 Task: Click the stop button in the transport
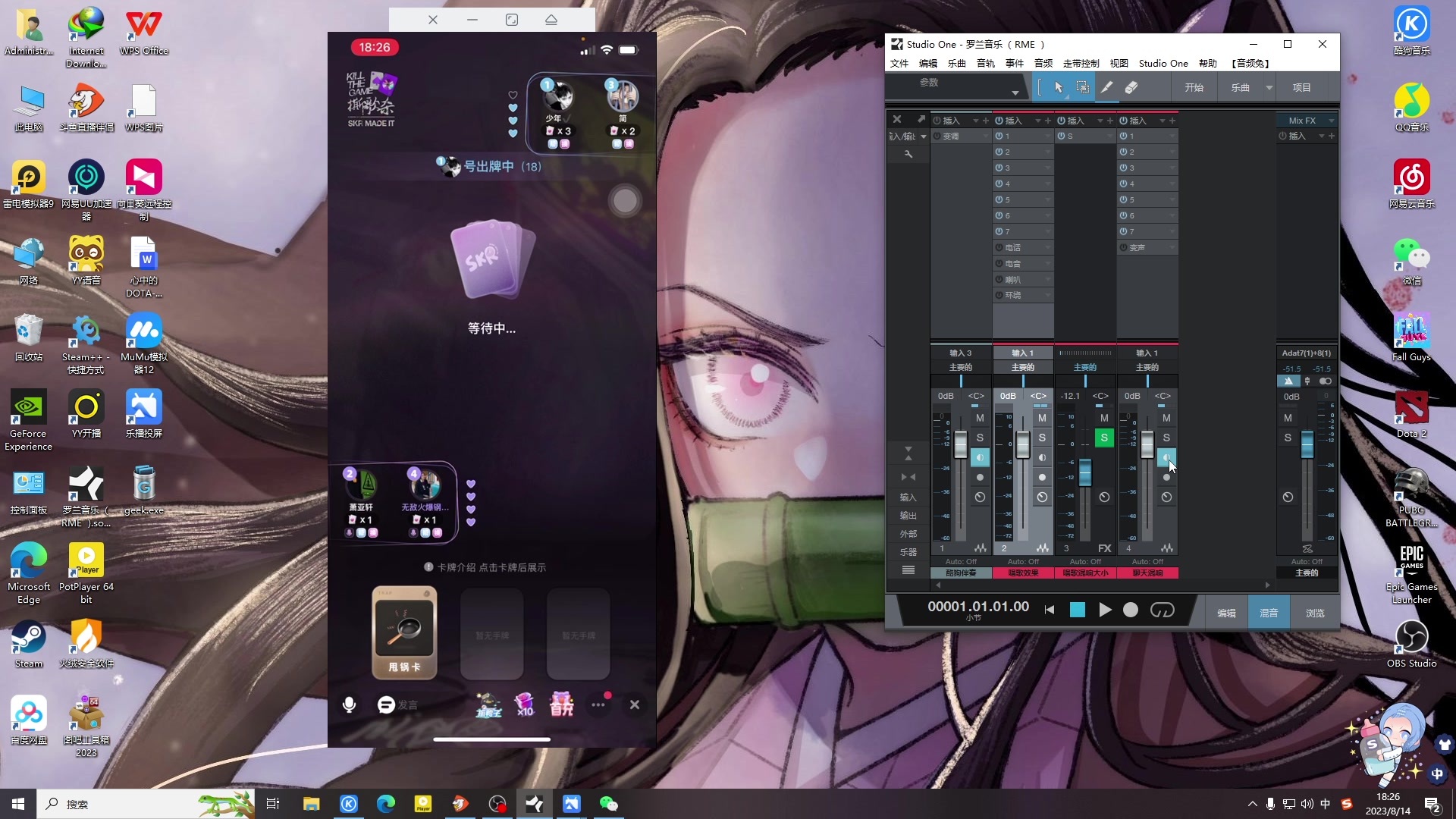point(1078,610)
